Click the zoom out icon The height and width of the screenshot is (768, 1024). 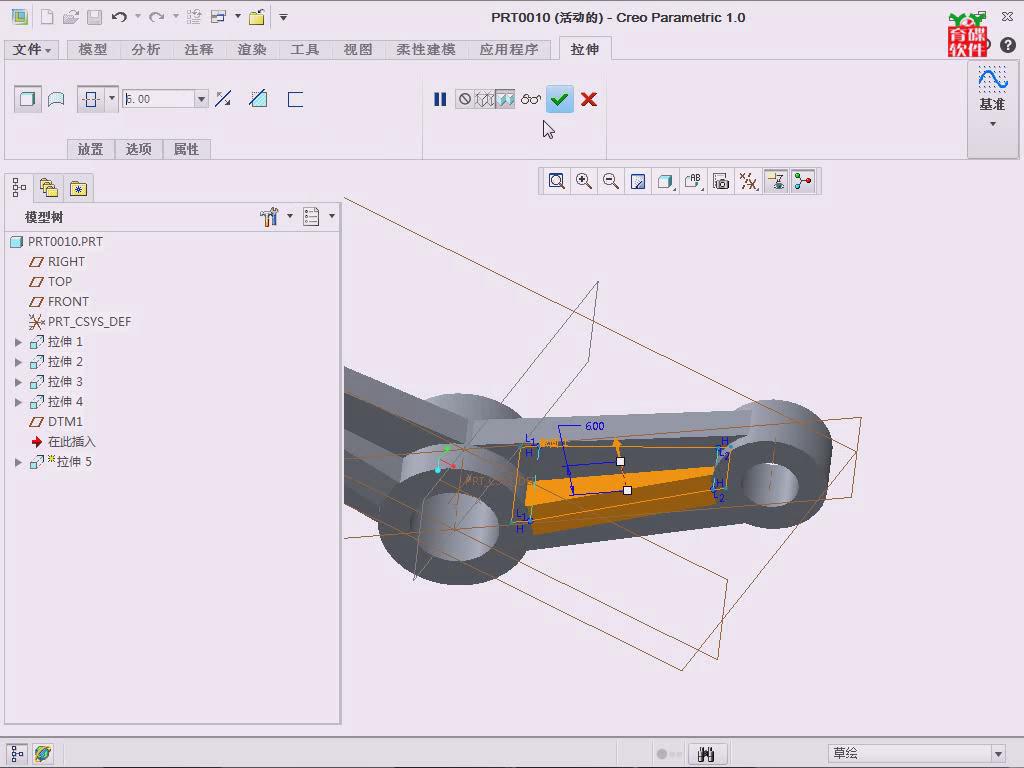(611, 181)
